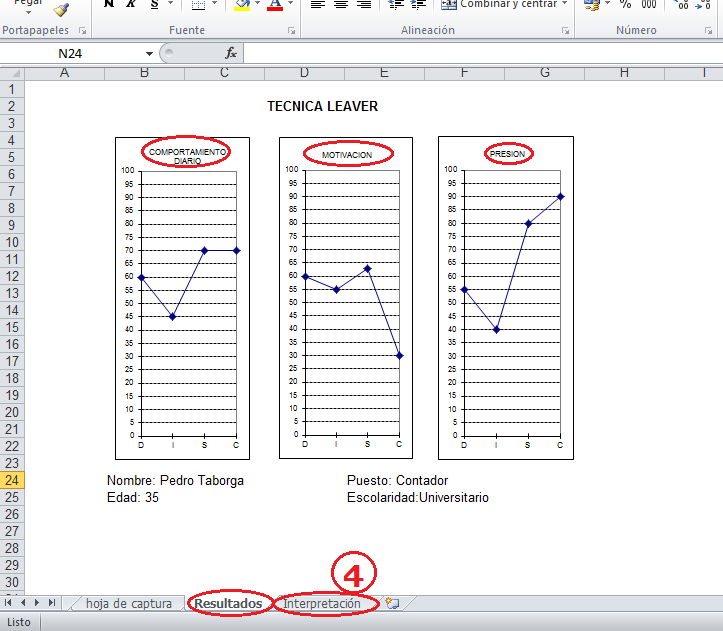Image resolution: width=723 pixels, height=631 pixels.
Task: Apply percent style to number format
Action: pos(625,5)
